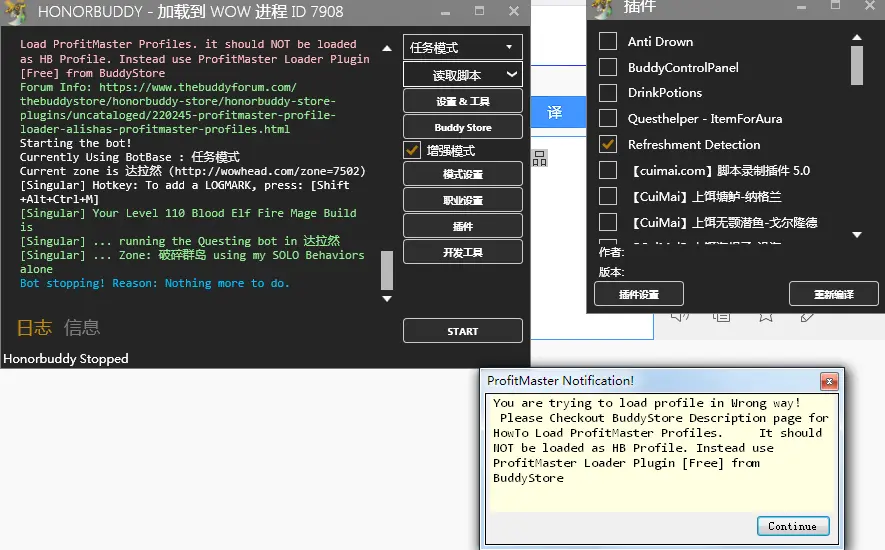885x550 pixels.
Task: Click the star favorite icon in the background page
Action: click(x=765, y=317)
